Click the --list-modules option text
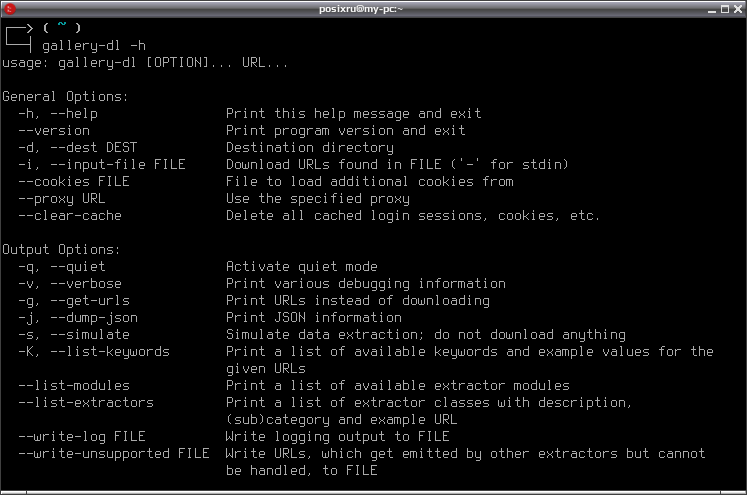The height and width of the screenshot is (495, 747). [74, 385]
